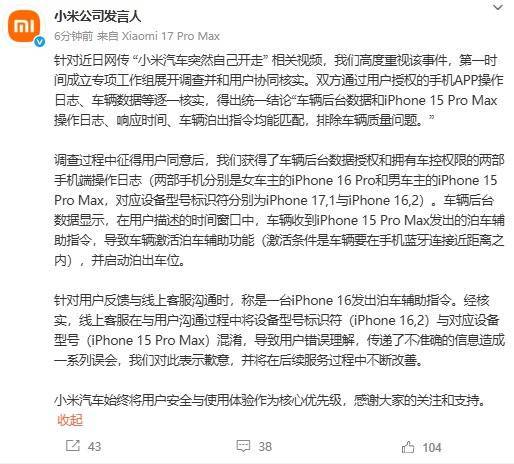Click the closing line 小米汽车始终将用户安全

pos(270,400)
